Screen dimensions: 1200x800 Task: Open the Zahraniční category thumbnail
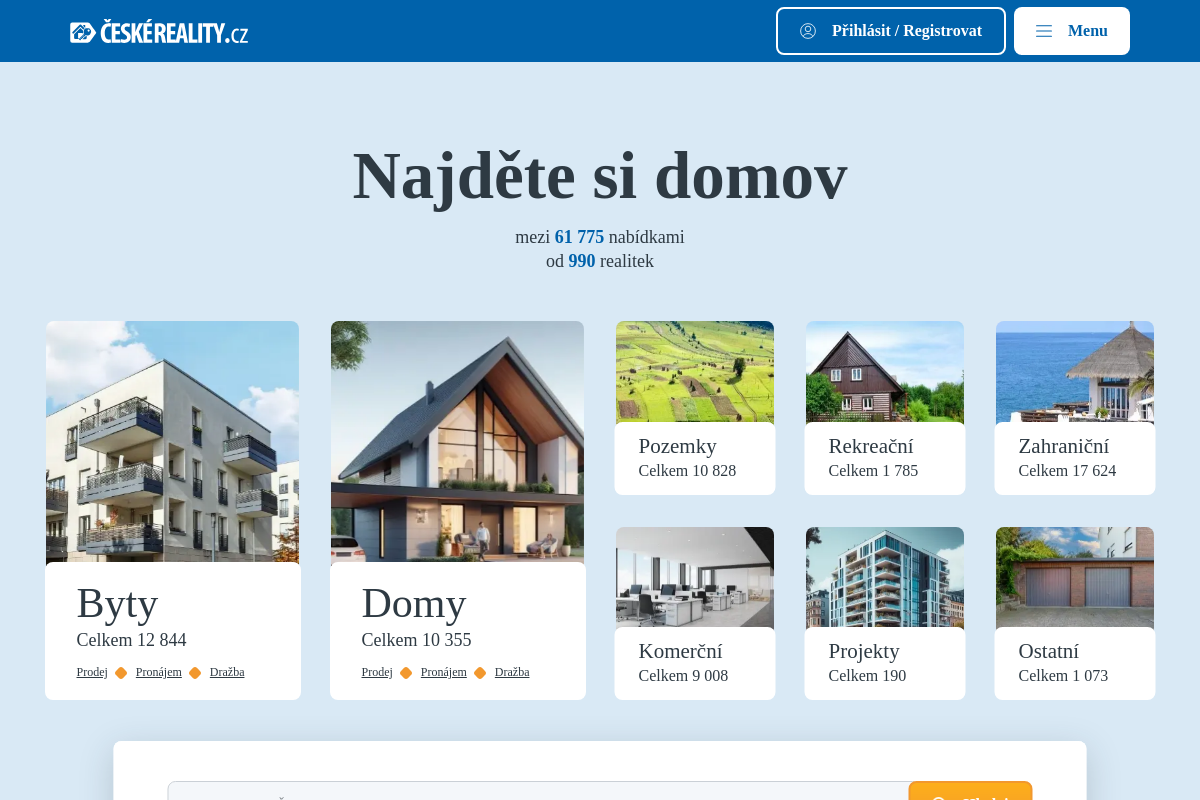tap(1074, 371)
